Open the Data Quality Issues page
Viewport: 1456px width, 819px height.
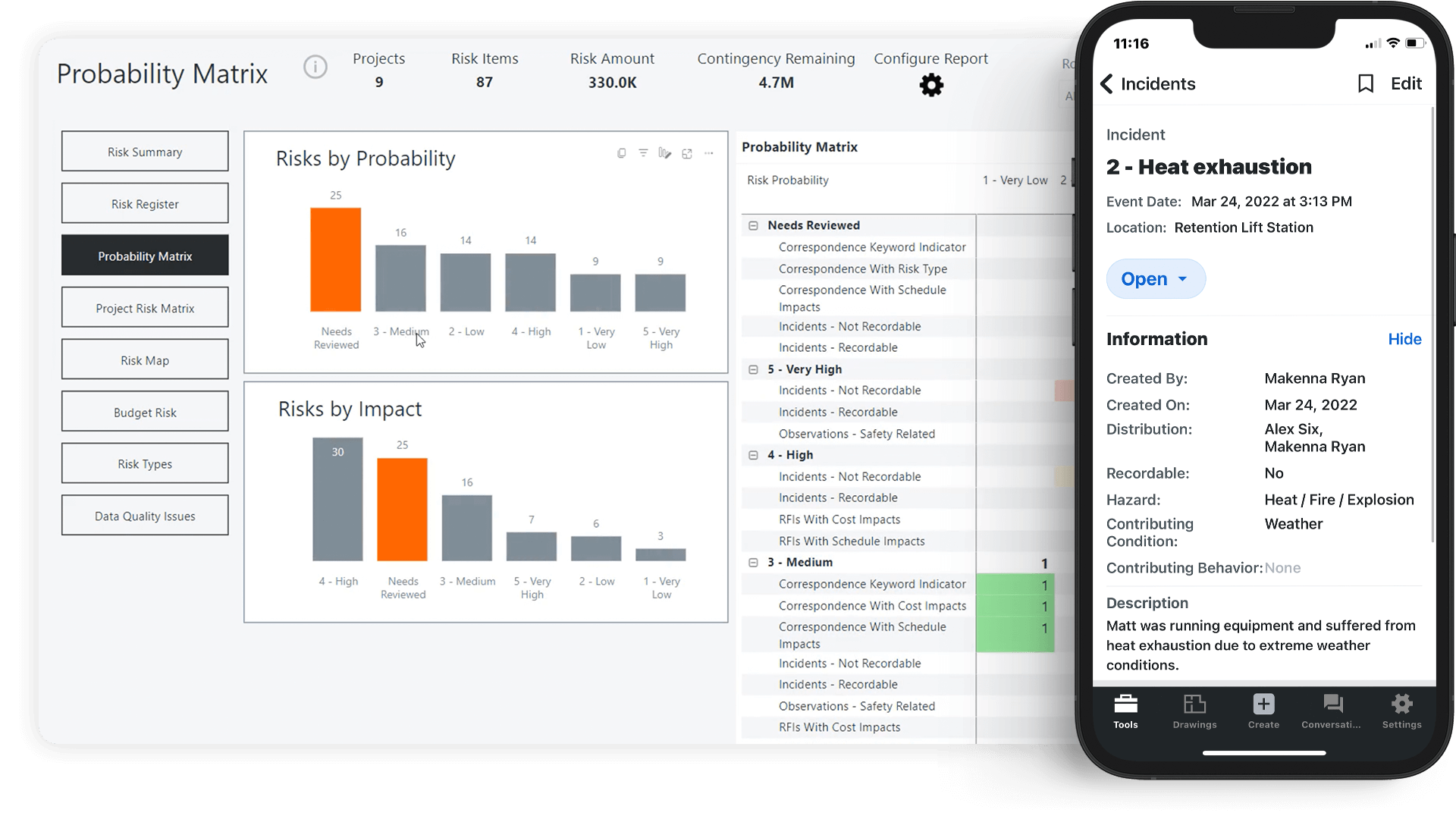coord(145,516)
